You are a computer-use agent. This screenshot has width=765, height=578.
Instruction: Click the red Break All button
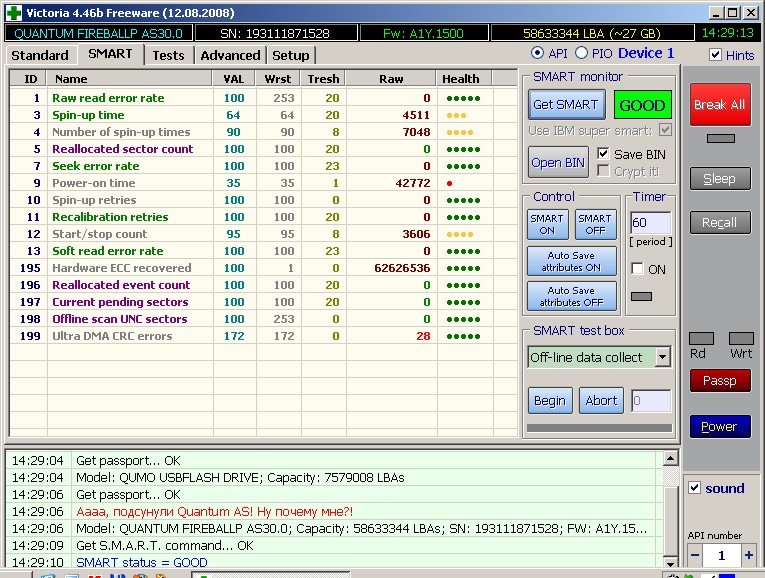tap(720, 104)
